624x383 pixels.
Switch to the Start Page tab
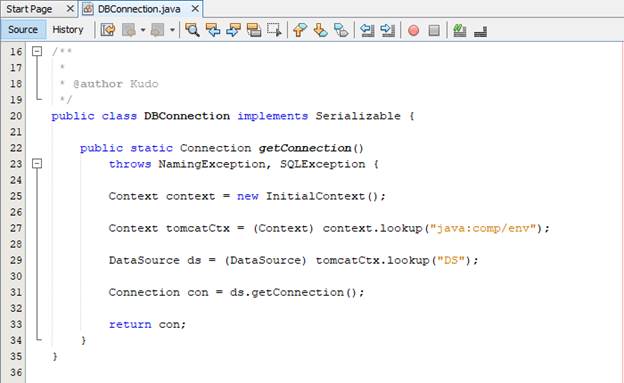tap(29, 9)
